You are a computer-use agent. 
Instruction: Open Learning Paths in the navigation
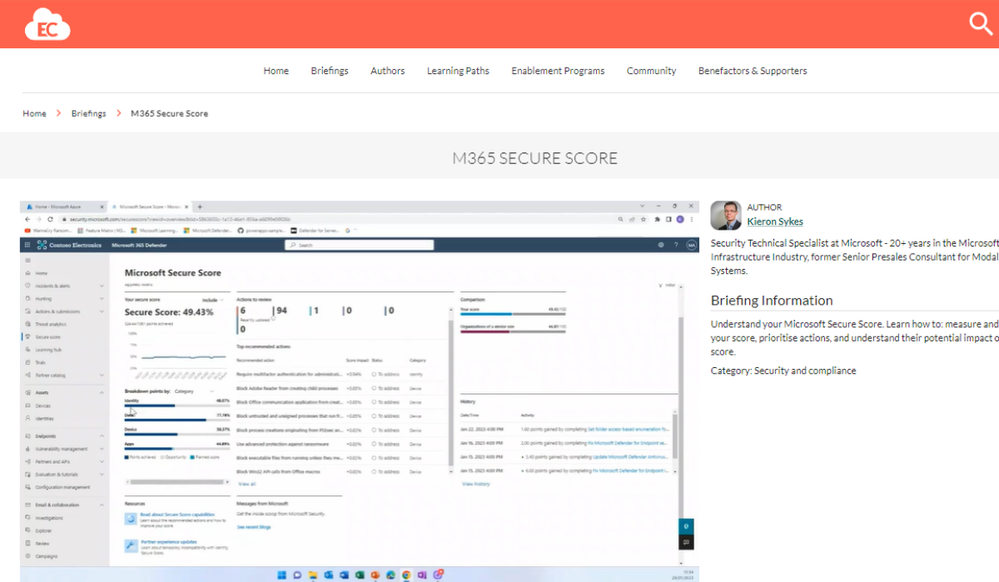pos(458,71)
